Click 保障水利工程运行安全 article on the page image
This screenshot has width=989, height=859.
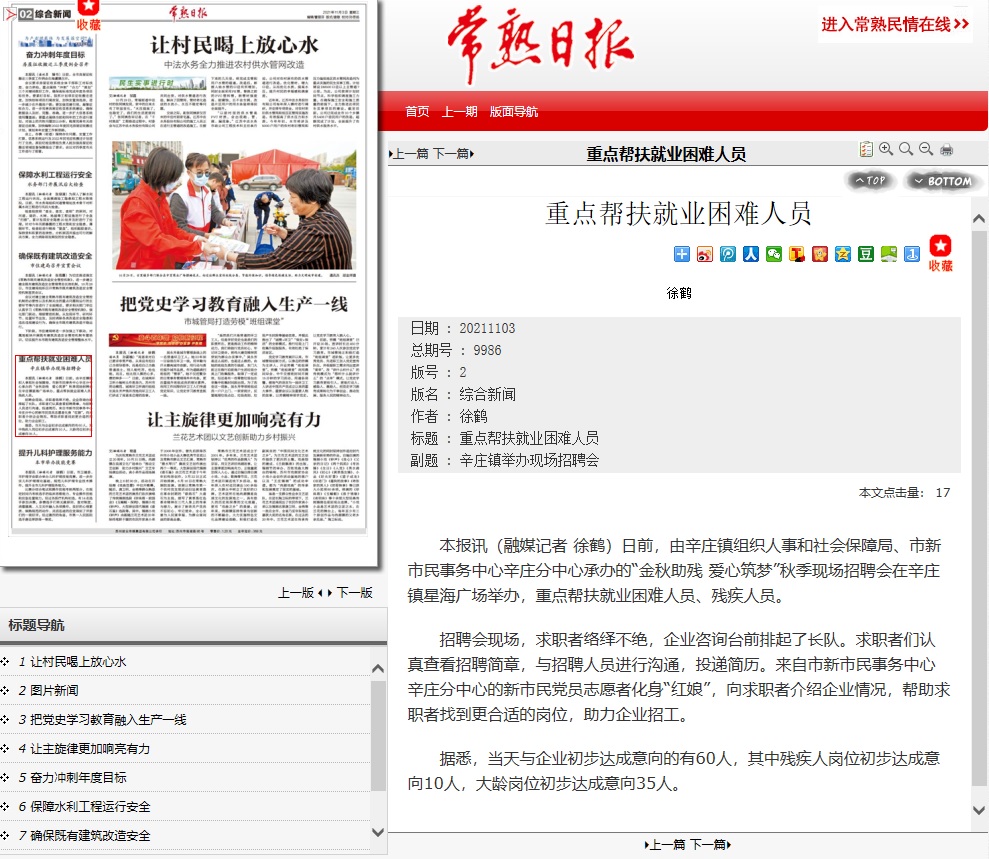pos(56,204)
